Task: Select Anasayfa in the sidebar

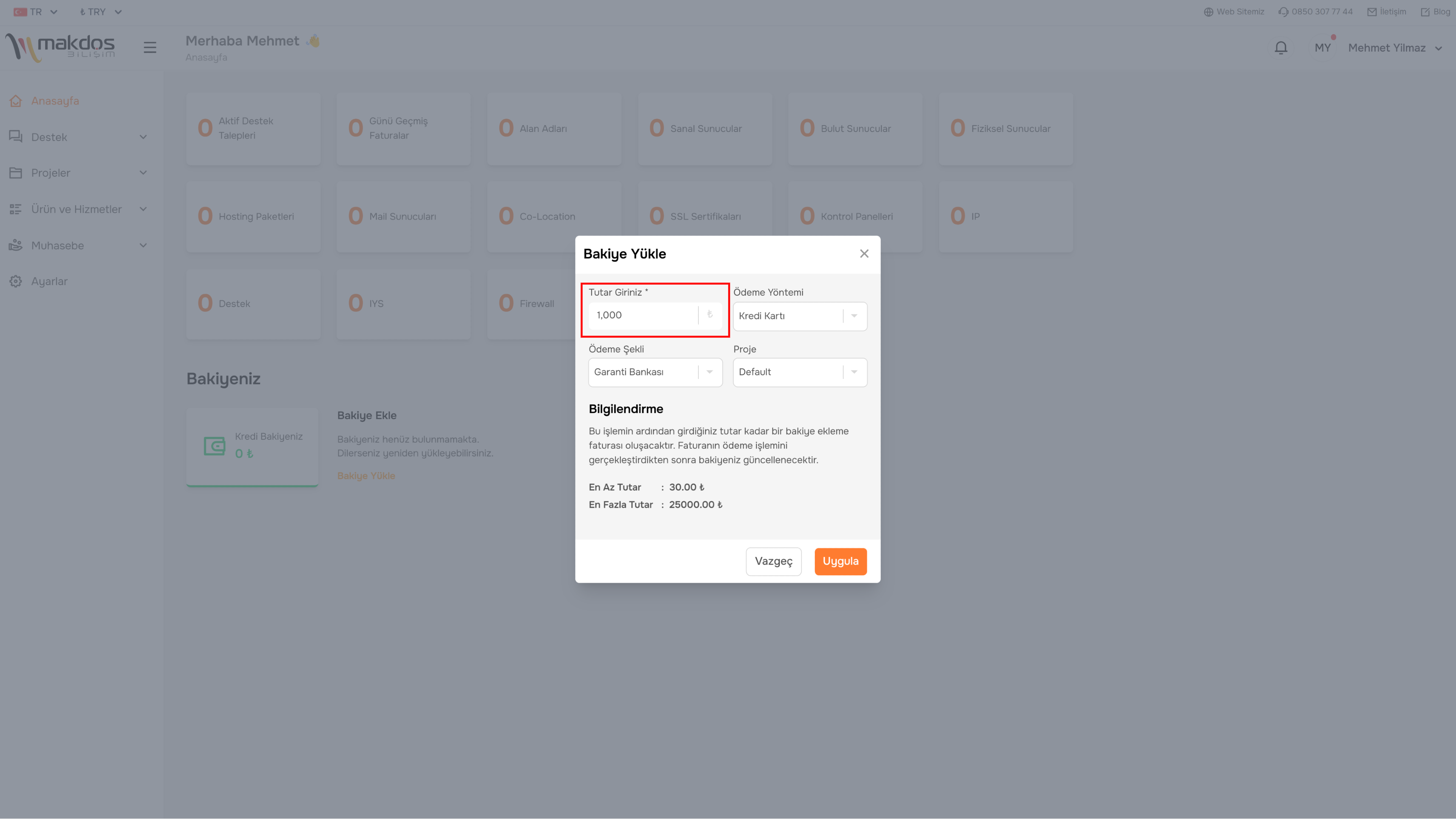Action: (55, 101)
